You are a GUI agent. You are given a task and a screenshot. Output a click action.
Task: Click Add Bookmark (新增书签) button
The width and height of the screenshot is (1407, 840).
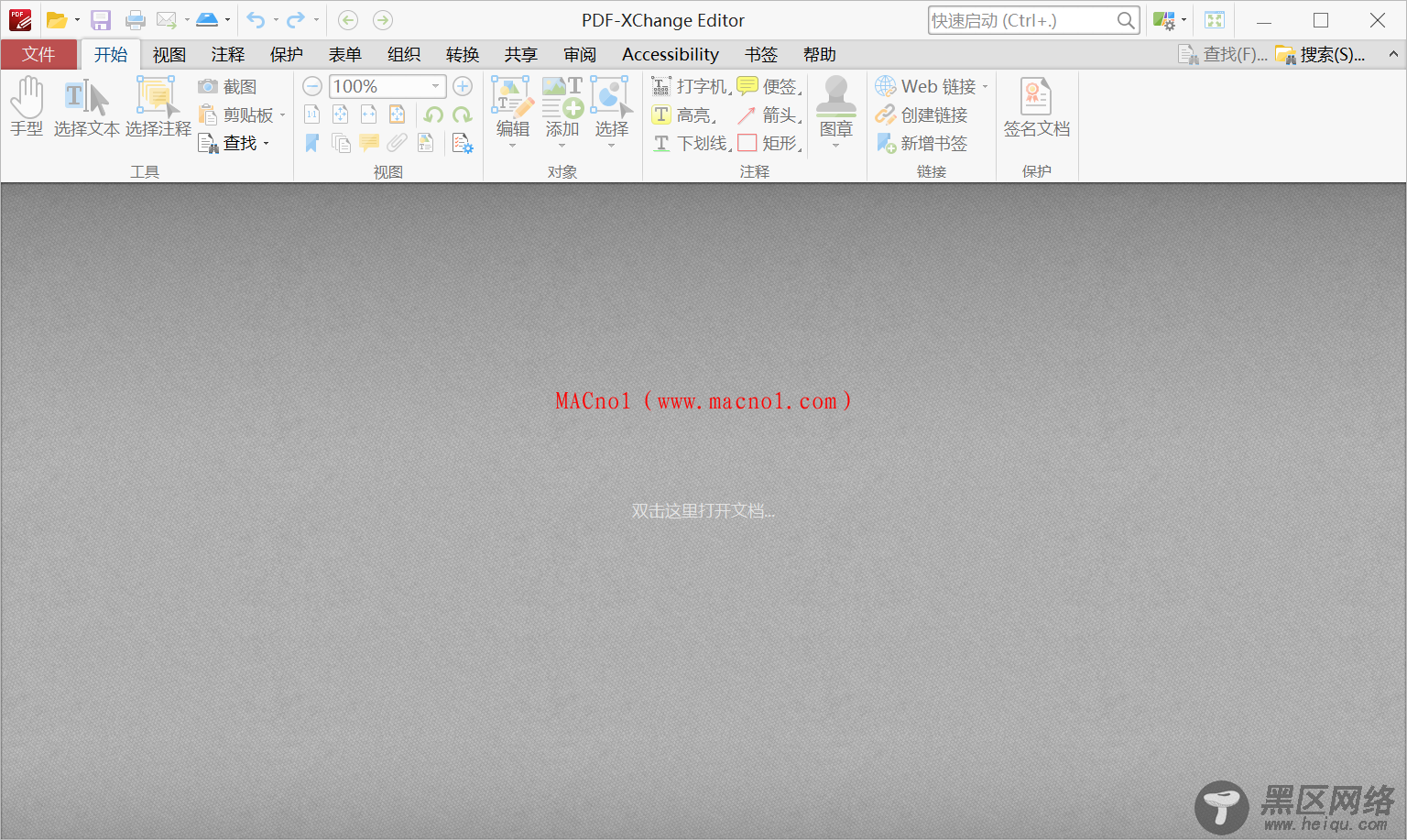click(x=922, y=143)
